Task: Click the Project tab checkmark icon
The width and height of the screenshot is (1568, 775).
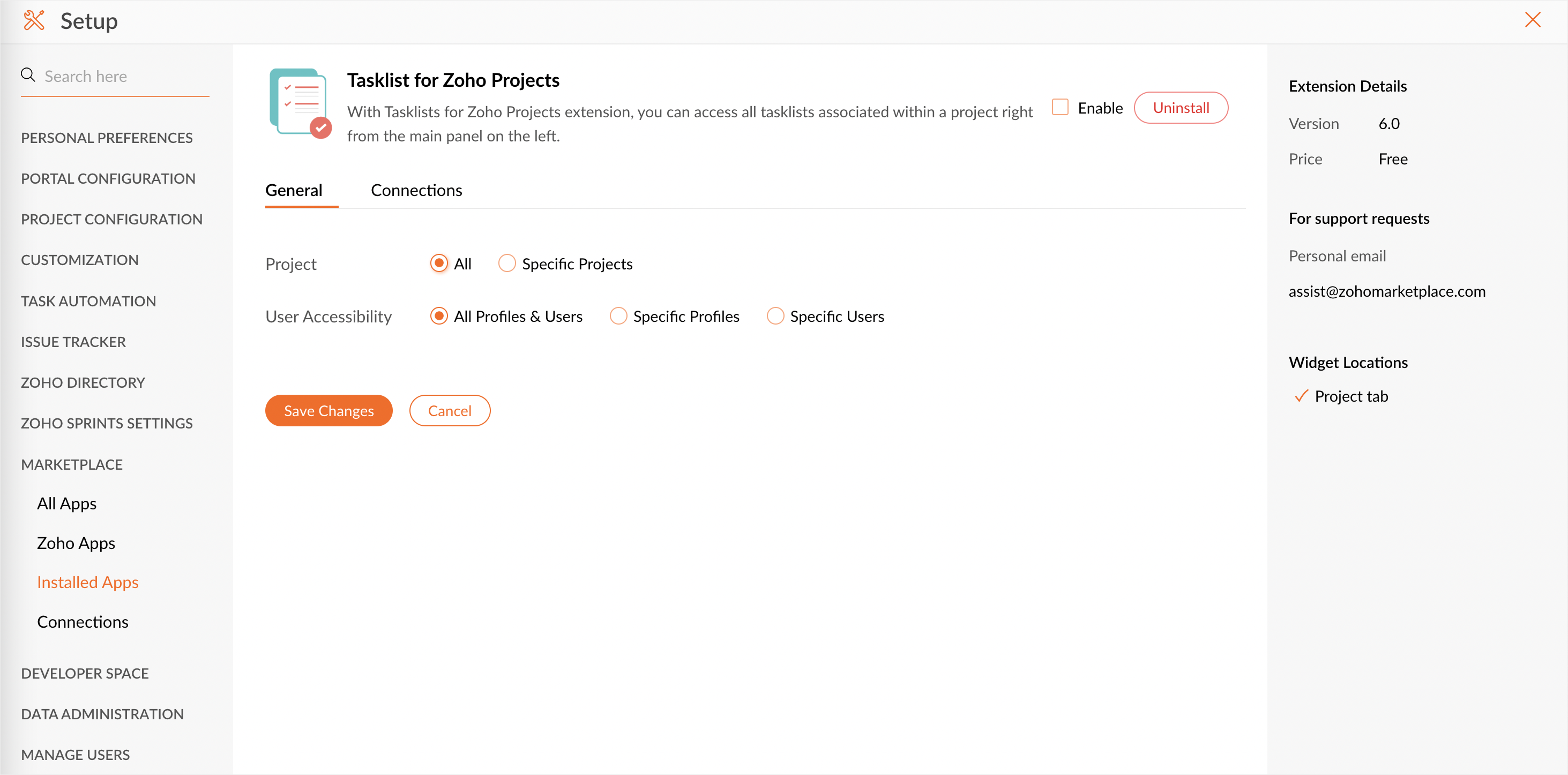Action: (1301, 396)
